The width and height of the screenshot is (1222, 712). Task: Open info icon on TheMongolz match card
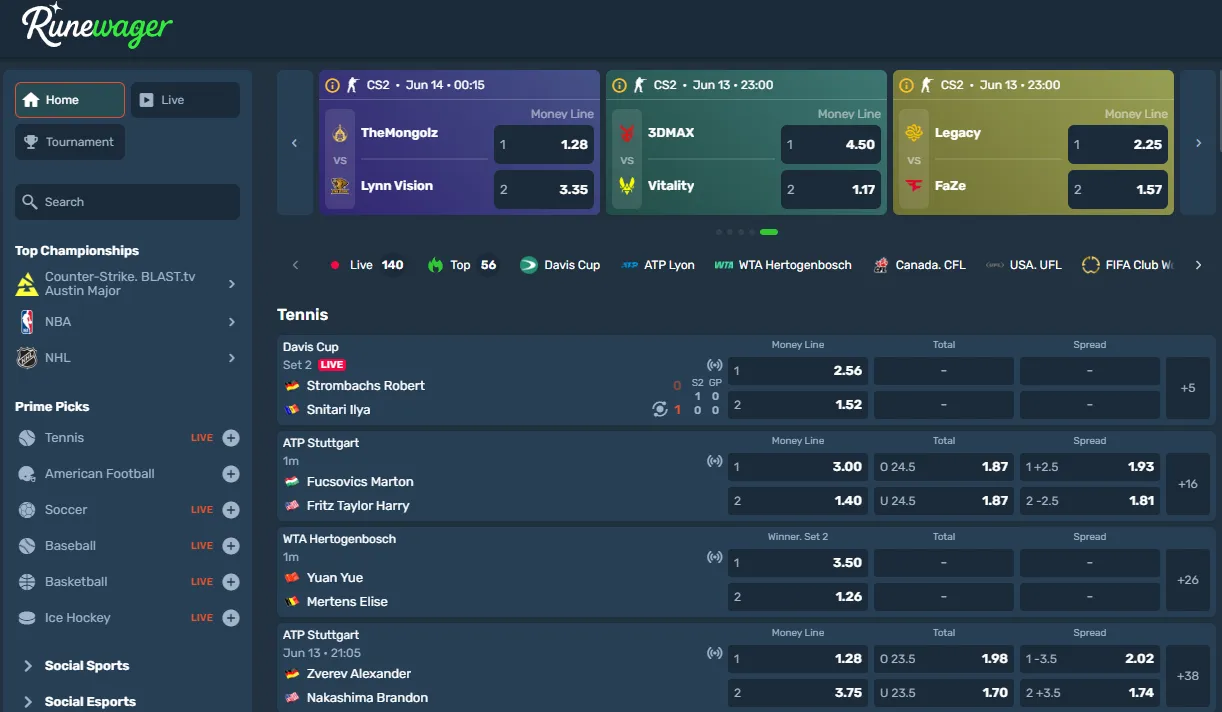[333, 85]
